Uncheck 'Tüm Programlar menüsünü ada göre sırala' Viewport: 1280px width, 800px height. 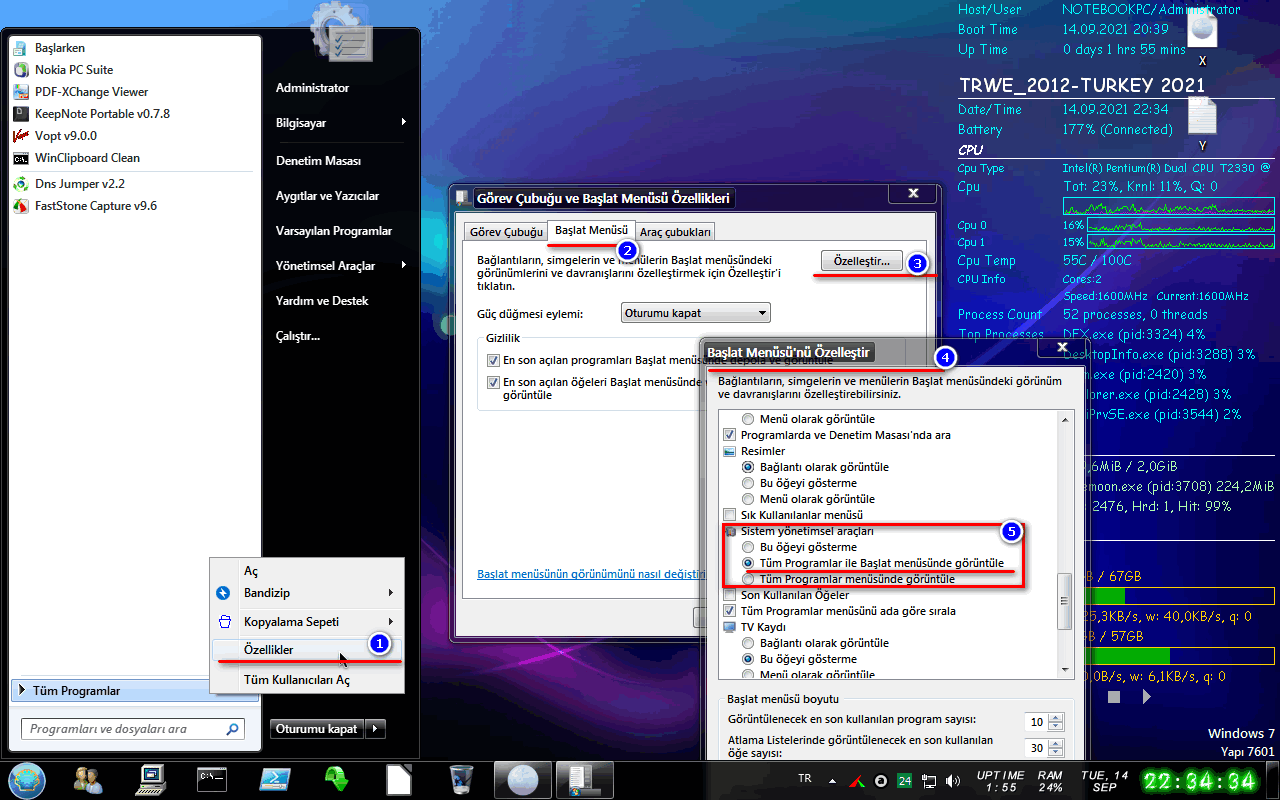pos(729,611)
